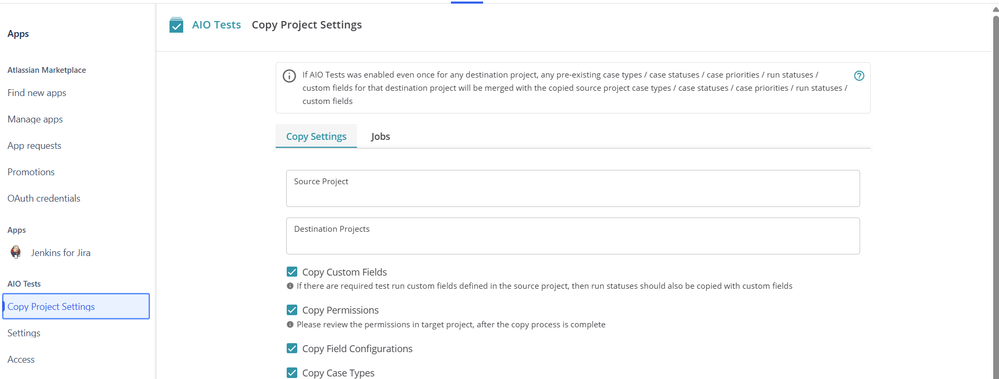Open the Source Project dropdown field
This screenshot has width=999, height=379.
(x=573, y=188)
